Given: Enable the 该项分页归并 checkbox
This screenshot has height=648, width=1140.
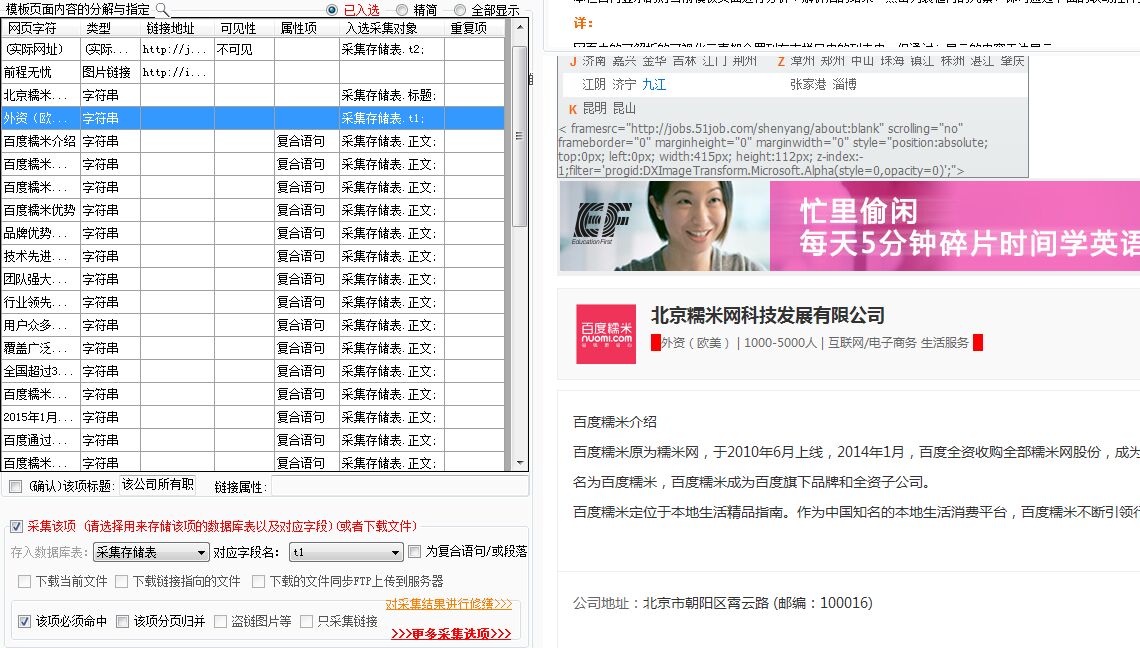Looking at the screenshot, I should coord(123,621).
